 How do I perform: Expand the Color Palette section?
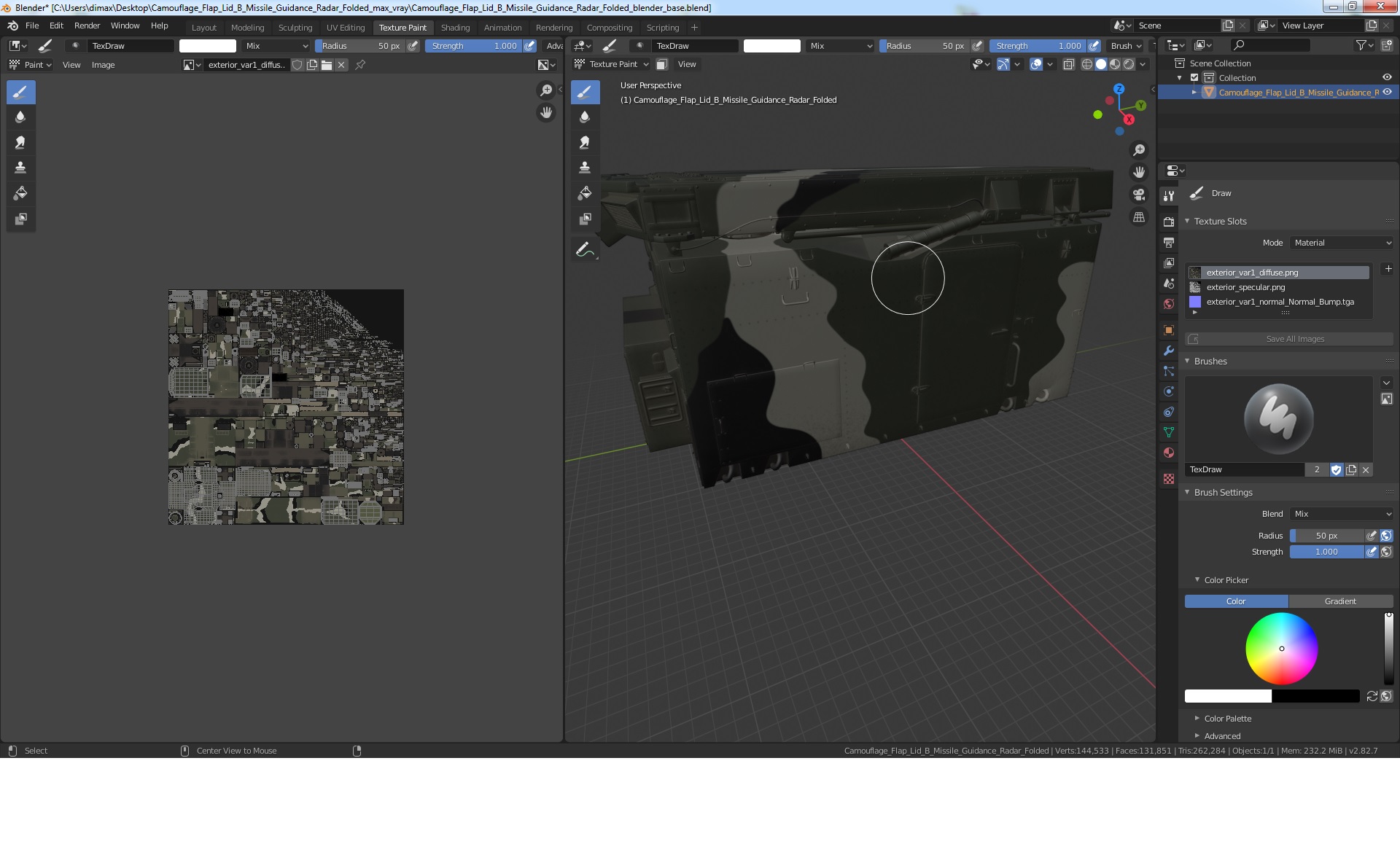1227,719
